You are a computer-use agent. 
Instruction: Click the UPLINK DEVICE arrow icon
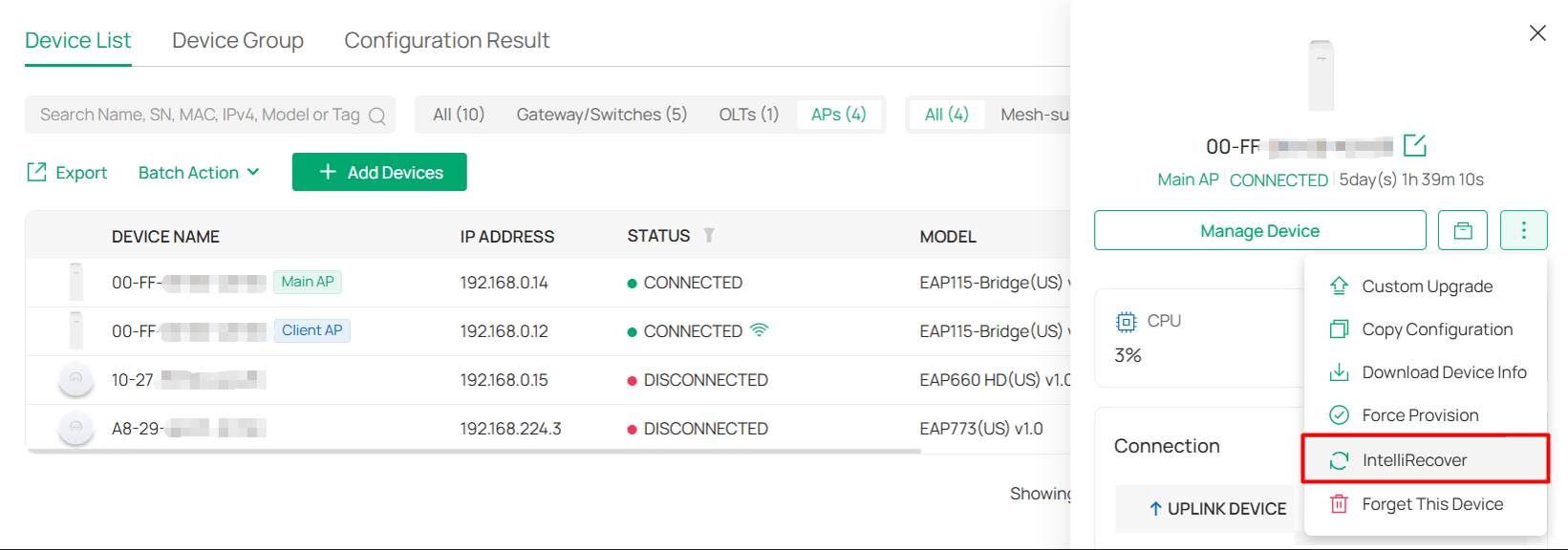[x=1155, y=509]
